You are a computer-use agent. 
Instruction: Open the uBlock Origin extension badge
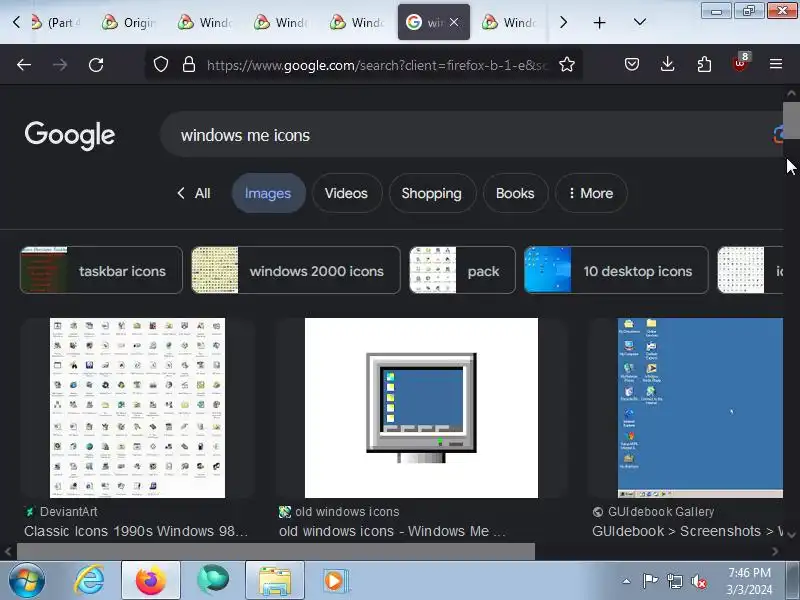[740, 63]
